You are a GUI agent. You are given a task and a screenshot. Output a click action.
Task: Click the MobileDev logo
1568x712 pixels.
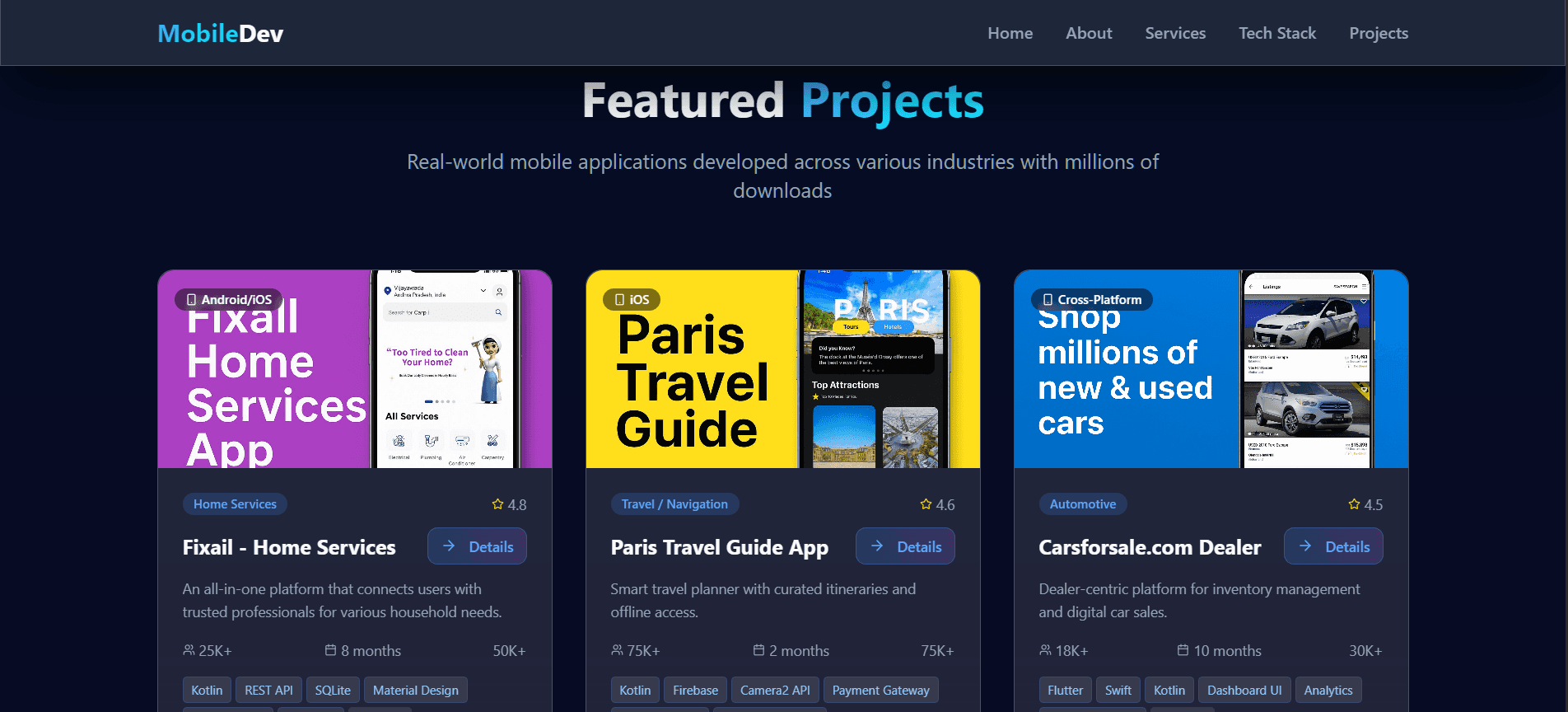[x=219, y=33]
